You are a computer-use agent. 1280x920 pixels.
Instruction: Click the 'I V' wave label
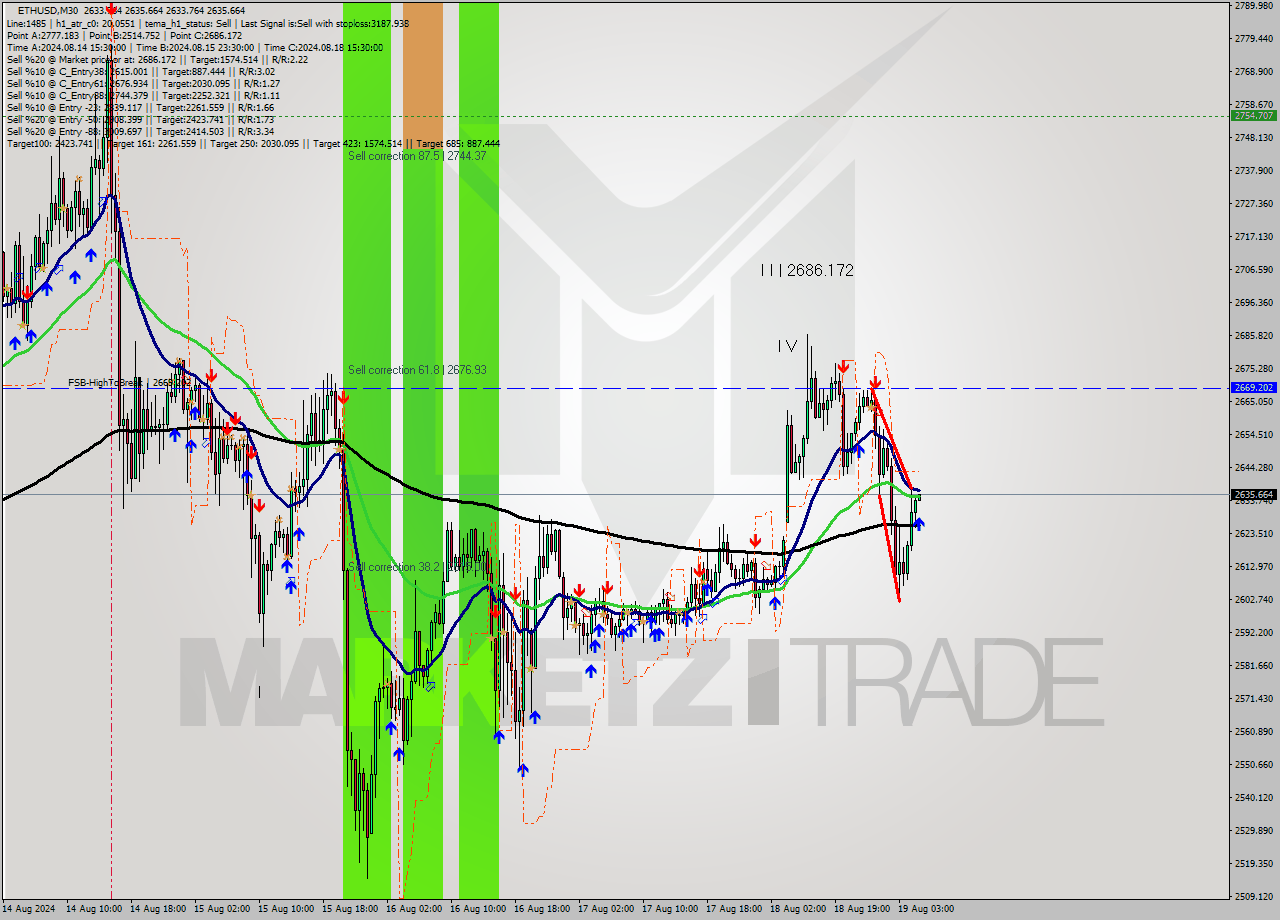pos(787,346)
